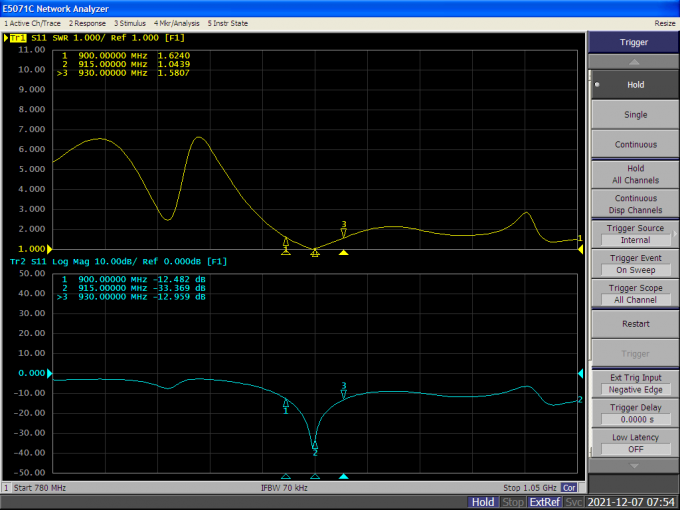Toggle Ext Trig Input Negative Edge
The width and height of the screenshot is (680, 510).
point(635,383)
